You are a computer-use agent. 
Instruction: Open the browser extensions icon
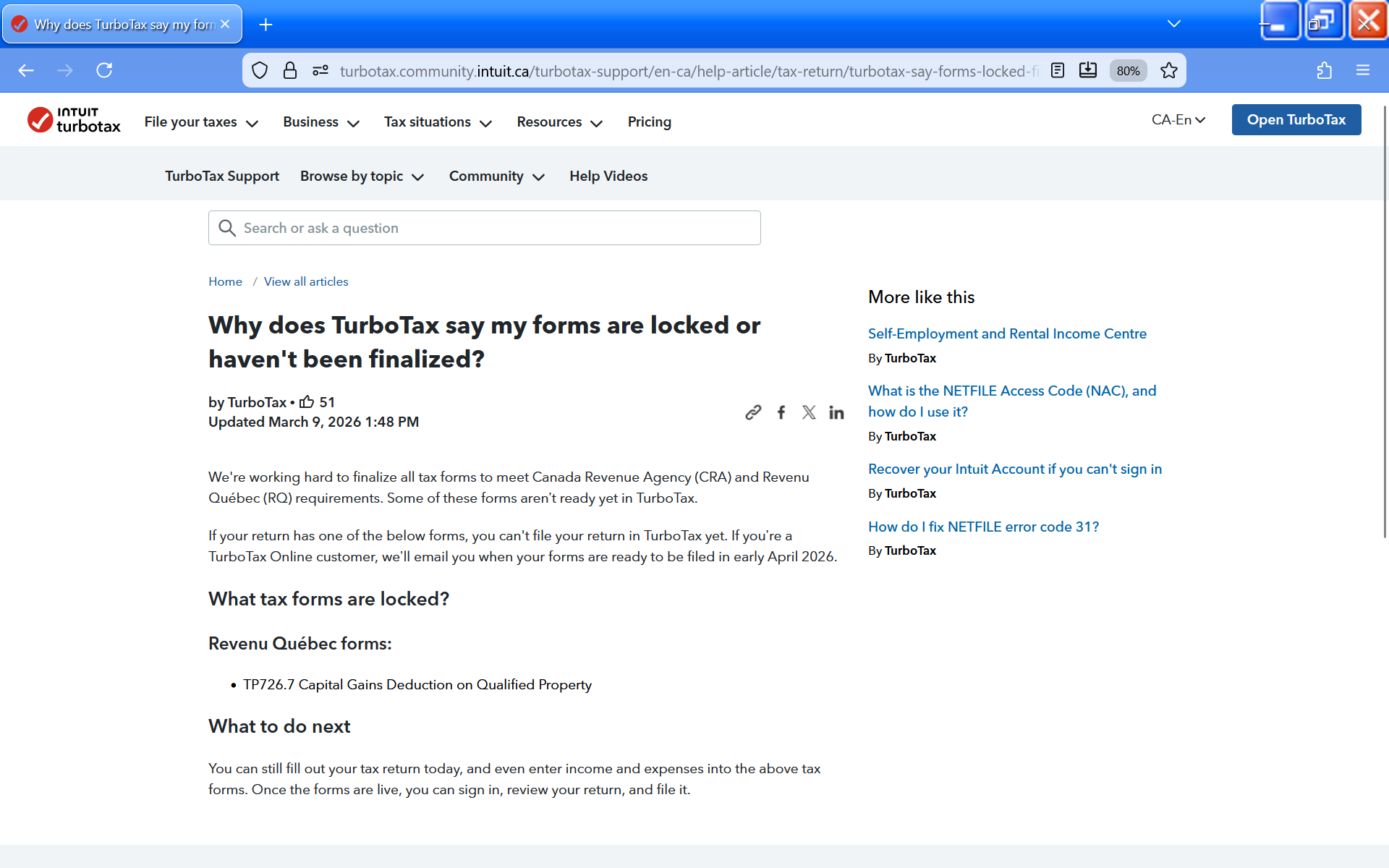[1324, 70]
